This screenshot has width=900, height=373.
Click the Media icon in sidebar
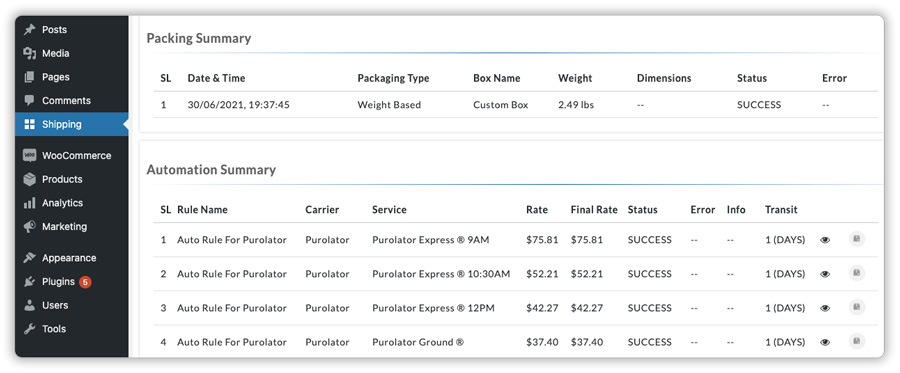coord(29,53)
